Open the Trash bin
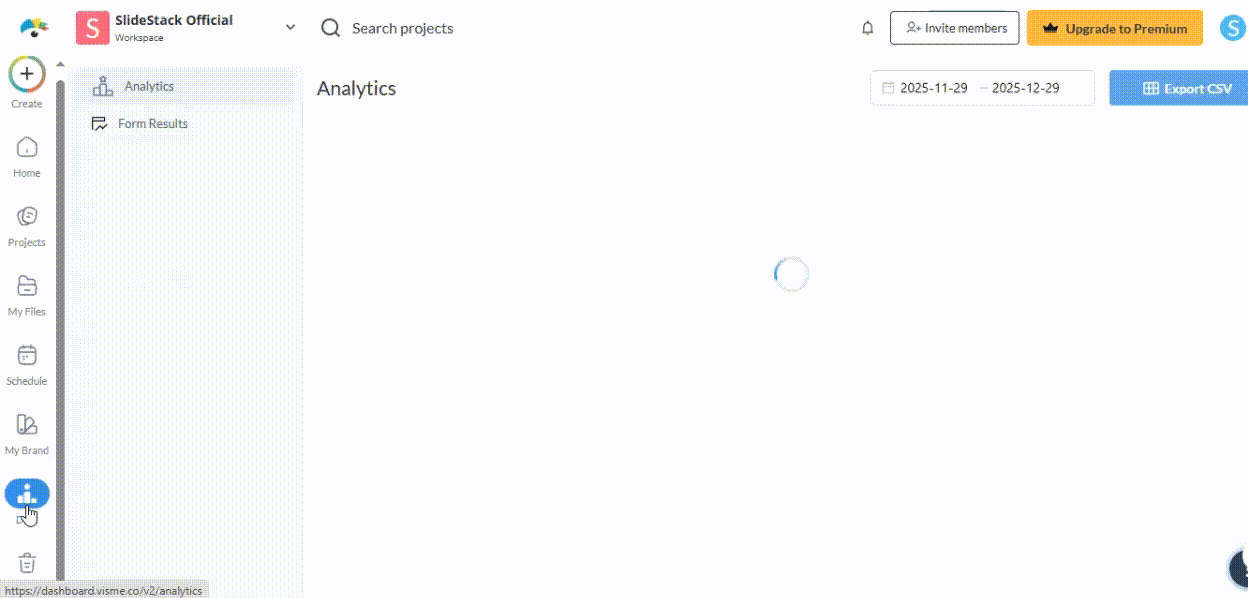Viewport: 1248px width, 598px height. click(x=27, y=562)
